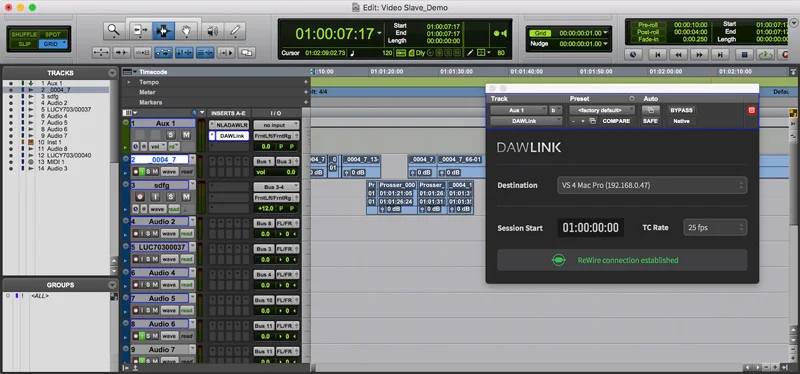This screenshot has width=800, height=374.
Task: Open the Grid value dropdown arrow
Action: tap(606, 33)
